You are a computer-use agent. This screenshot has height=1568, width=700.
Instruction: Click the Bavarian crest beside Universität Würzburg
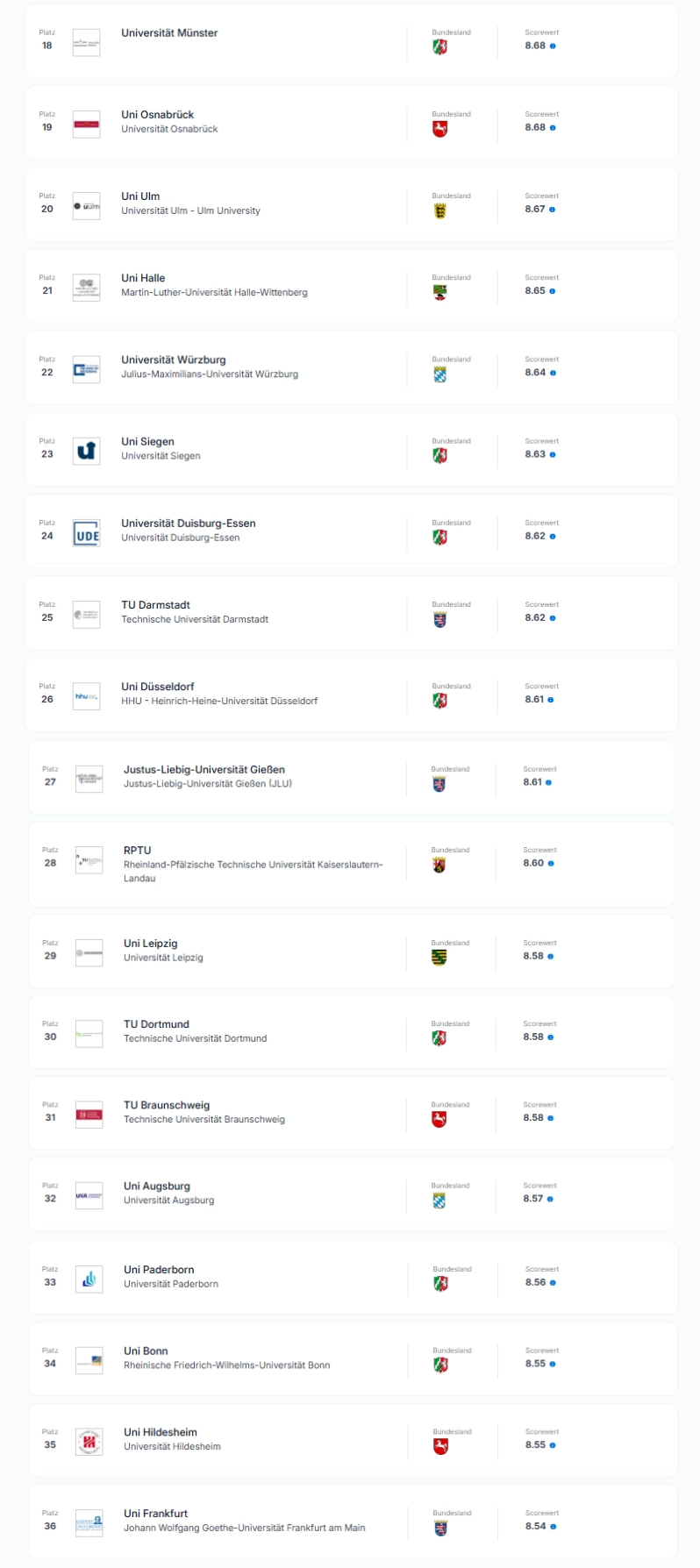point(440,374)
